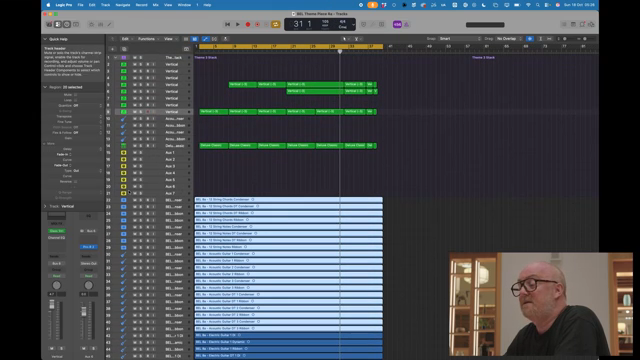Open the Library button in control bar

(49, 24)
